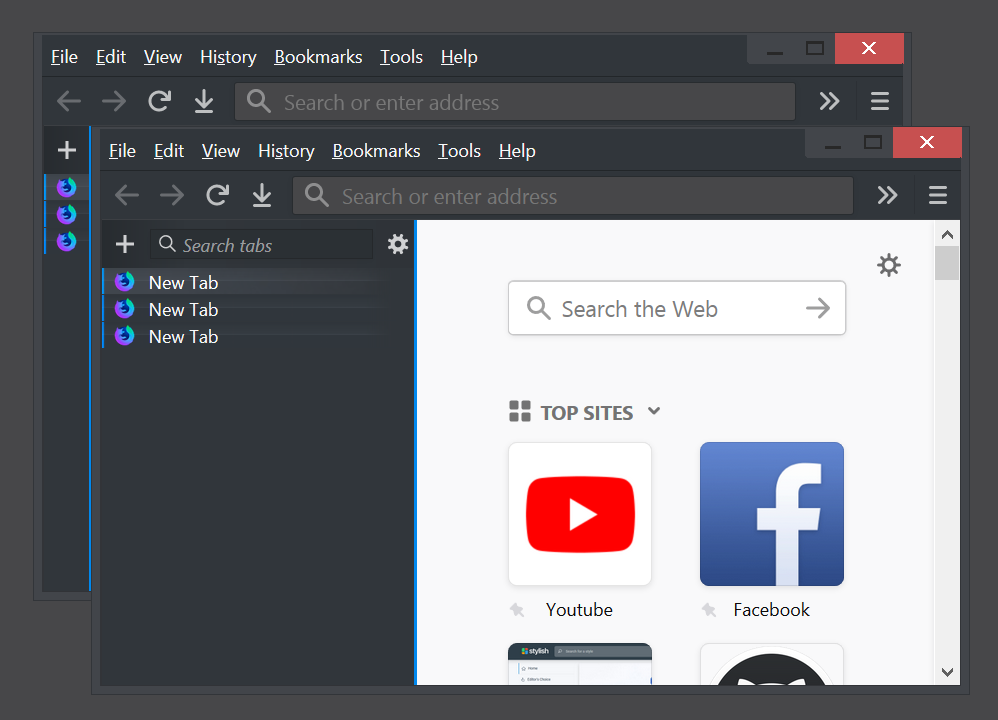Image resolution: width=998 pixels, height=720 pixels.
Task: Open Edit menu in the rear window
Action: click(x=111, y=57)
